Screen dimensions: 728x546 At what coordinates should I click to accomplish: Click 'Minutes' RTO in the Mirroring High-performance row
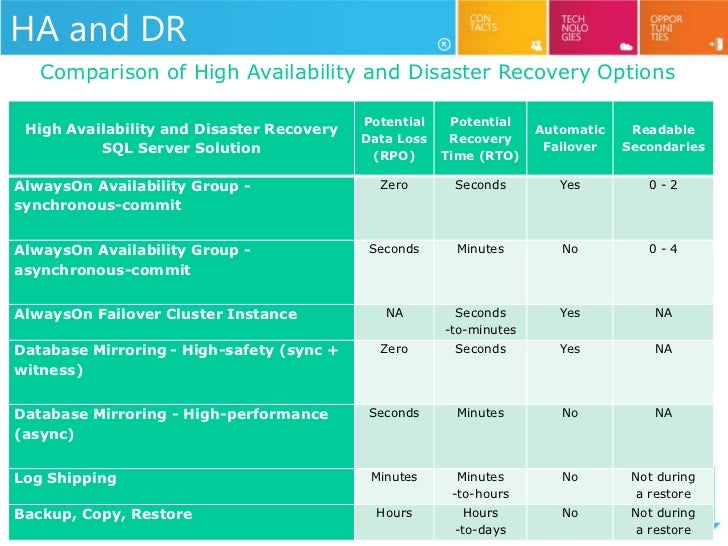480,413
